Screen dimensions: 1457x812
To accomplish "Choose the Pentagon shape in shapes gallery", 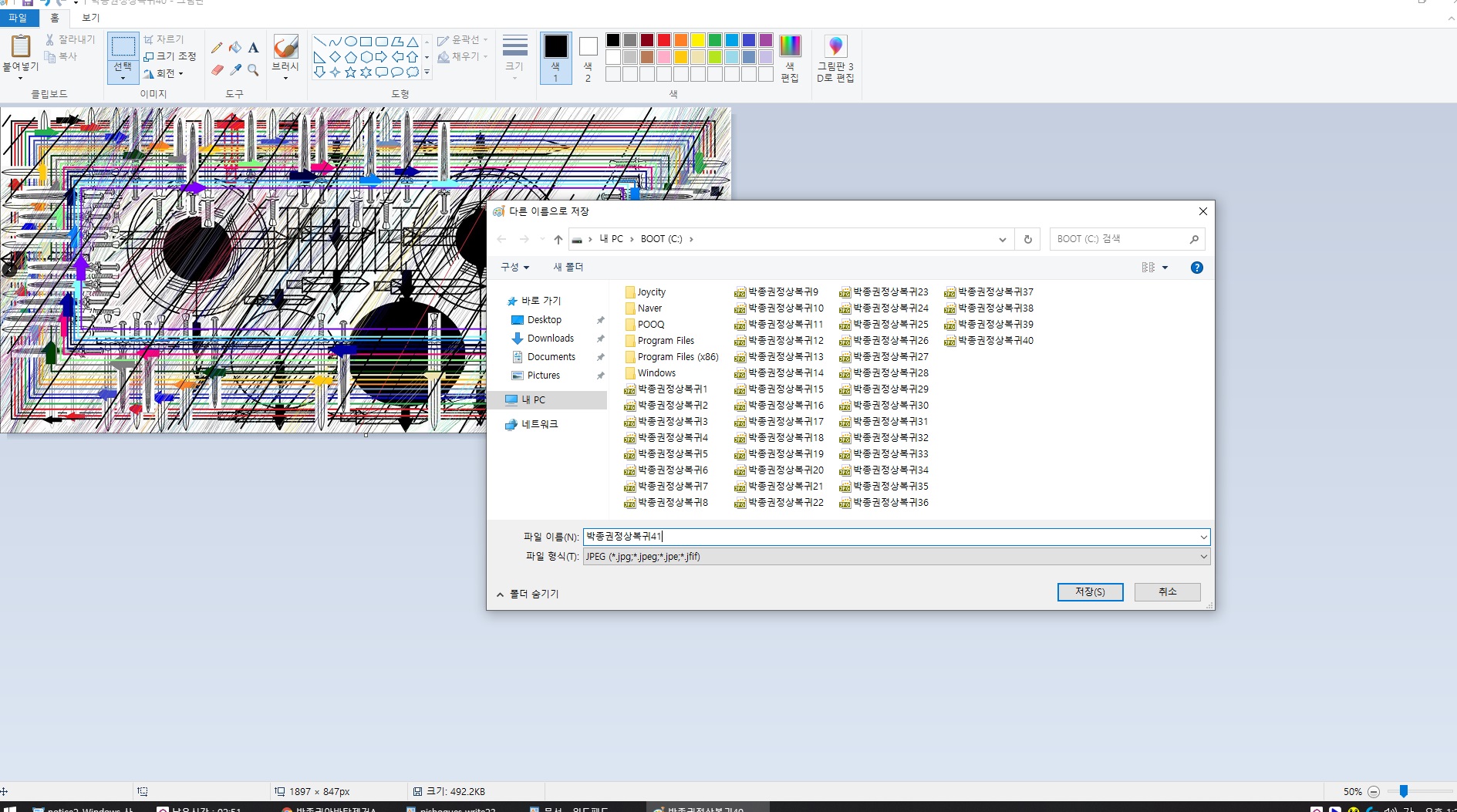I will (350, 57).
